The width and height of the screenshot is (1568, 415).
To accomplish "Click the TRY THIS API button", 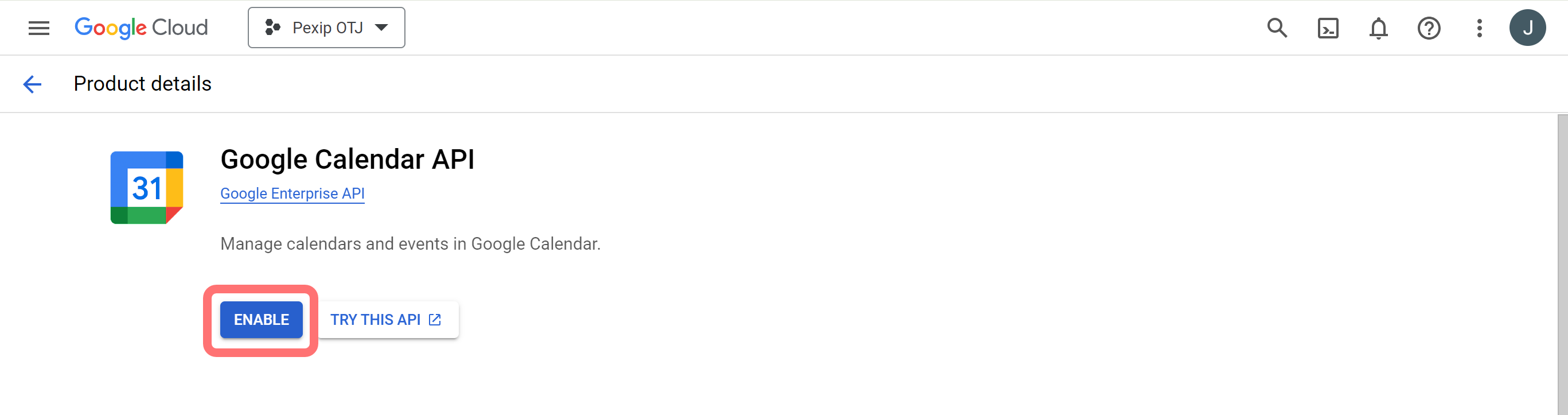I will 375,320.
